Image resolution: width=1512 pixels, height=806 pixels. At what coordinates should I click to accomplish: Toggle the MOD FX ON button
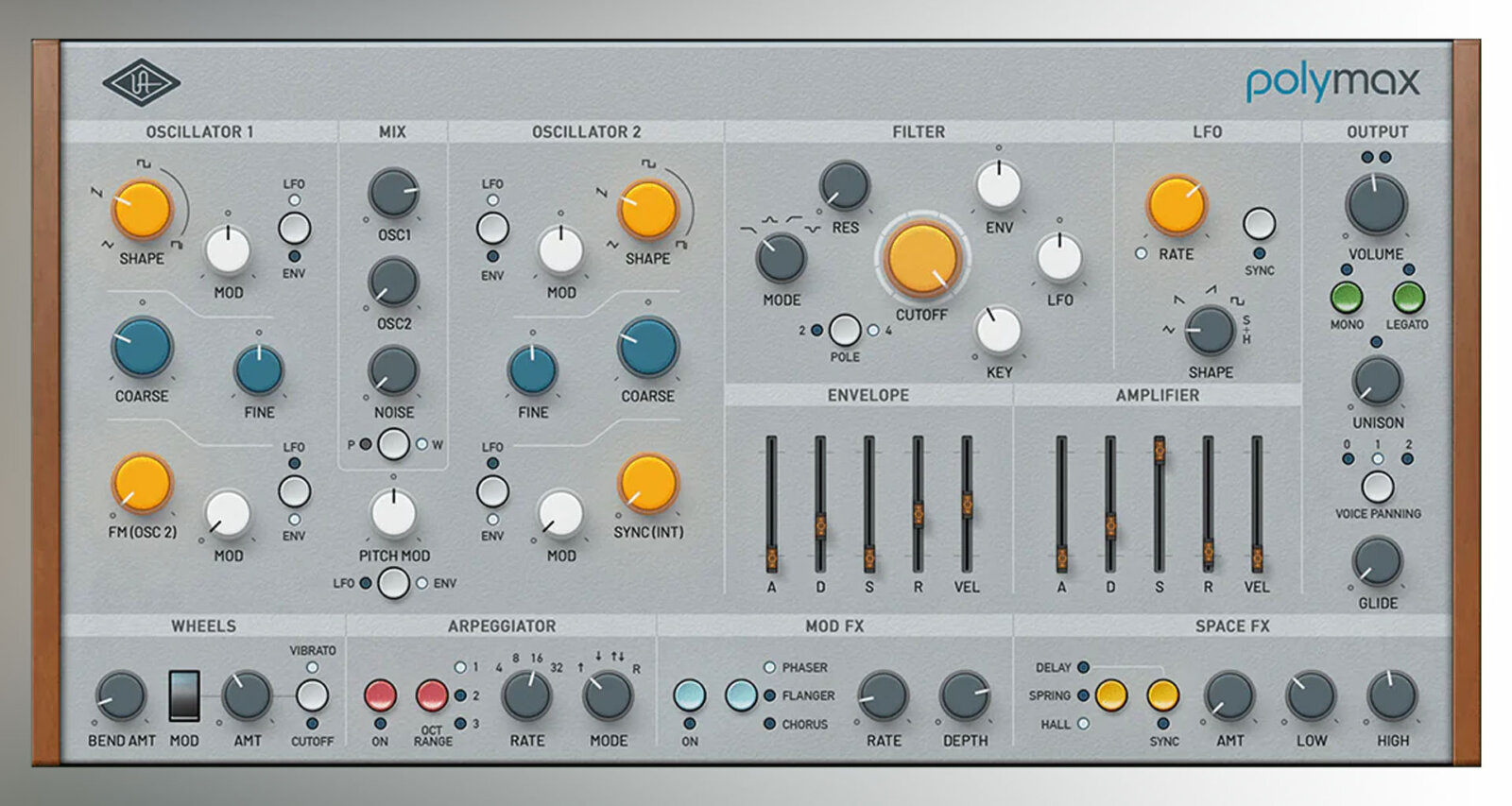tap(690, 696)
